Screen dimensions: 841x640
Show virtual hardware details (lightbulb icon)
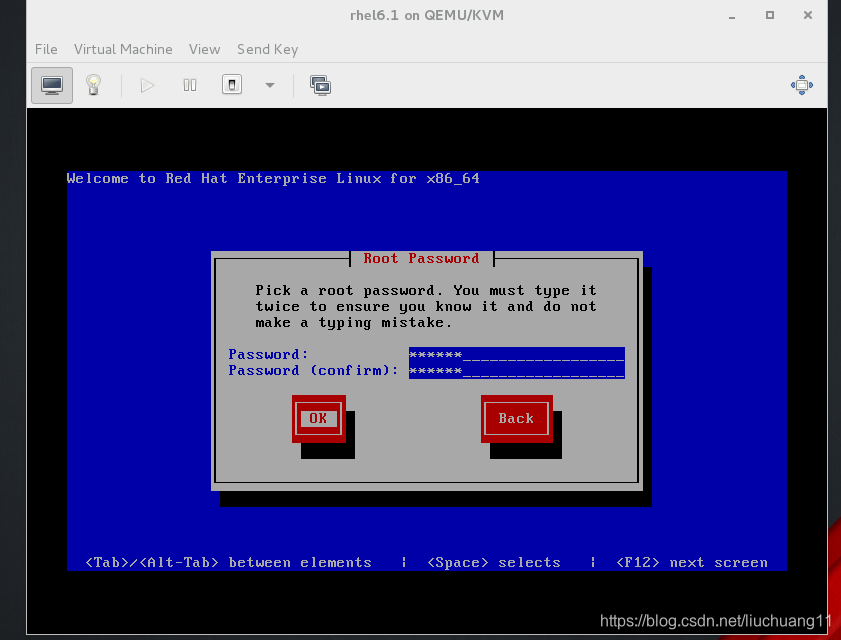point(93,85)
